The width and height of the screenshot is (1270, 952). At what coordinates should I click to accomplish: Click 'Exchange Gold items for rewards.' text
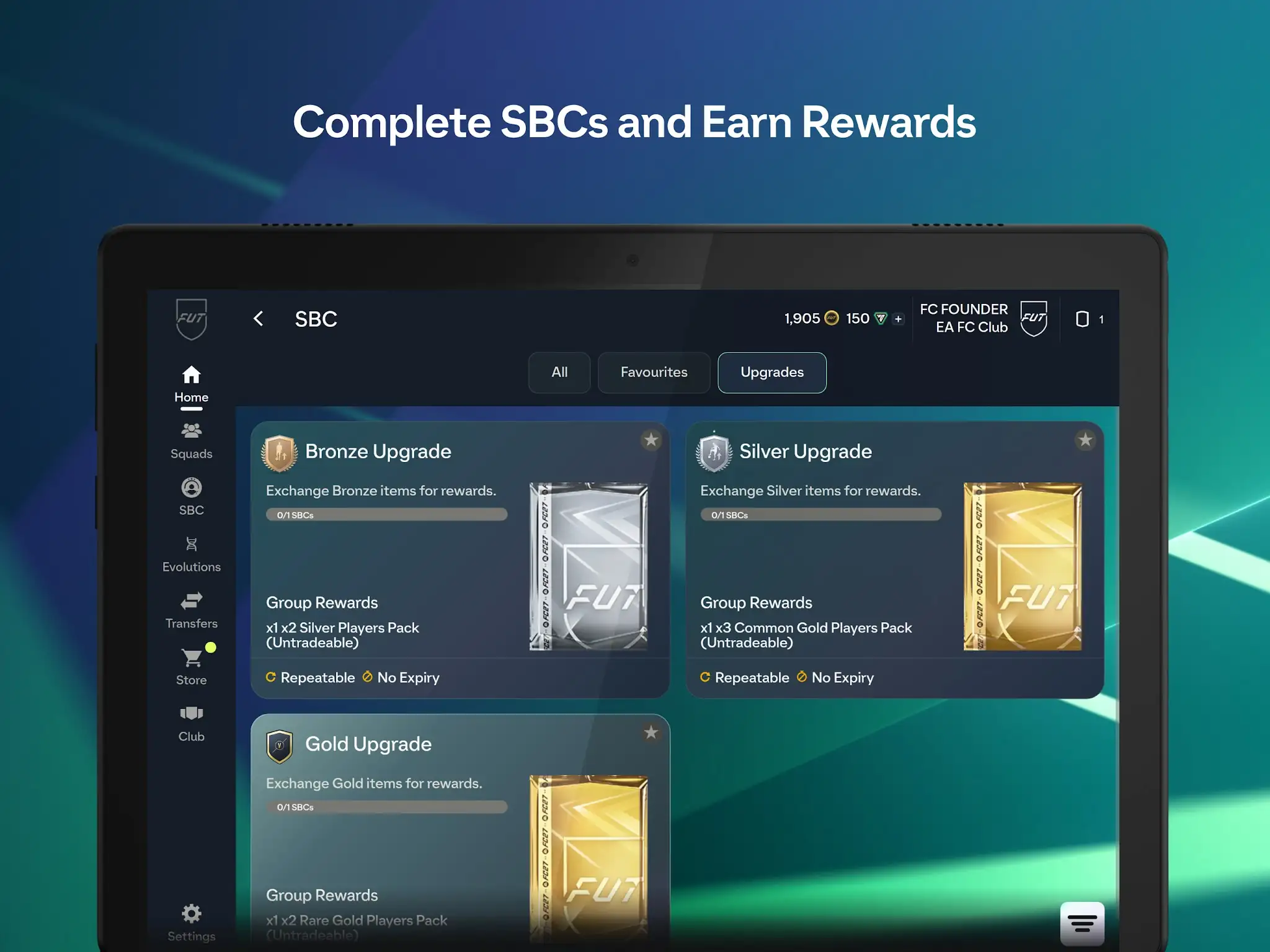(374, 783)
